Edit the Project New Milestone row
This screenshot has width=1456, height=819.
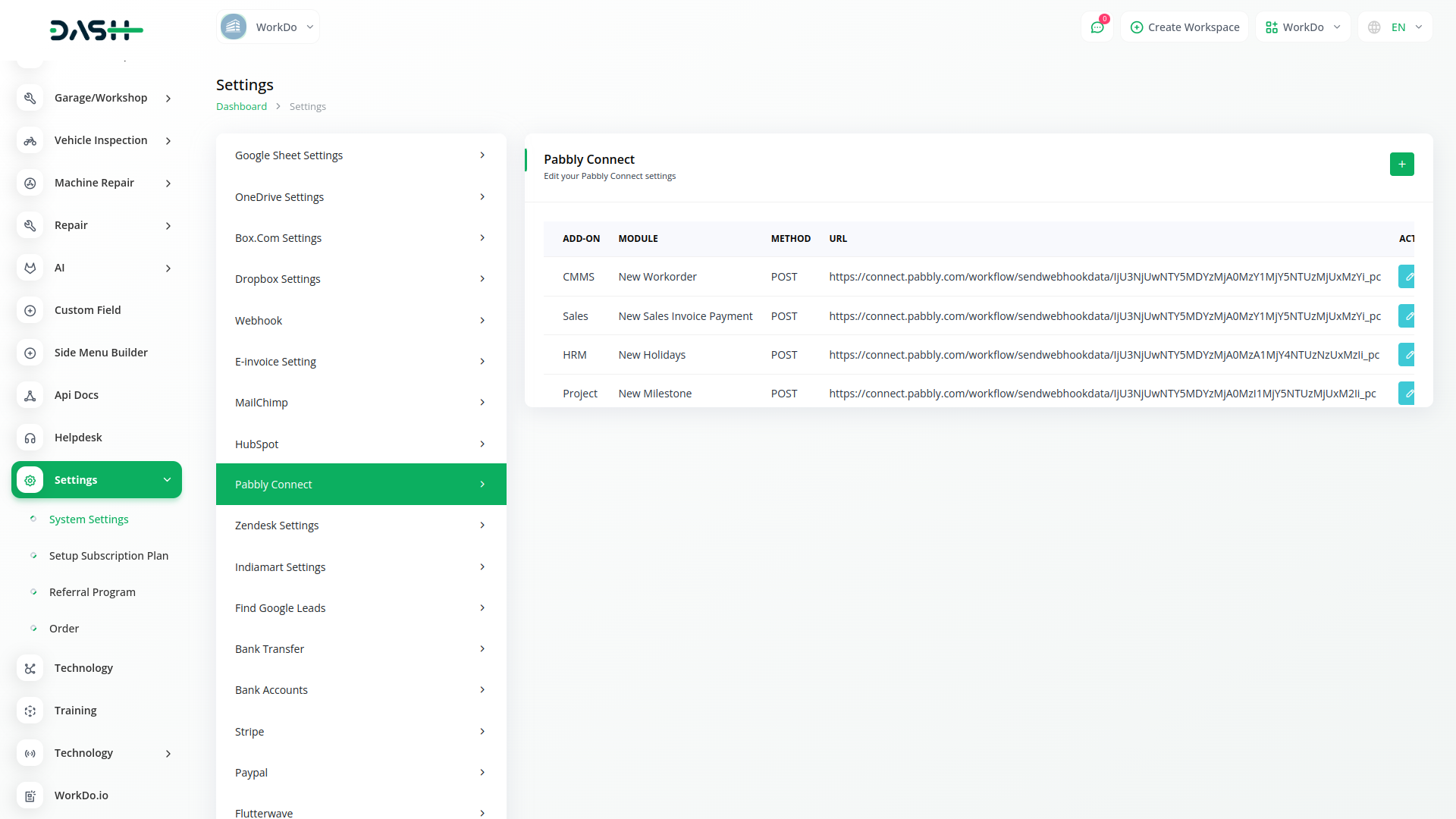point(1407,394)
